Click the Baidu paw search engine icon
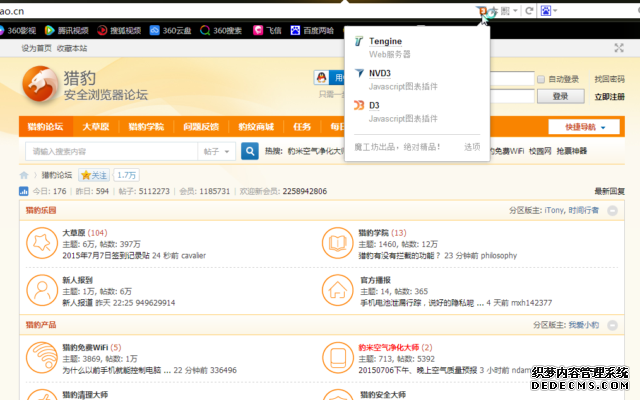 point(545,11)
